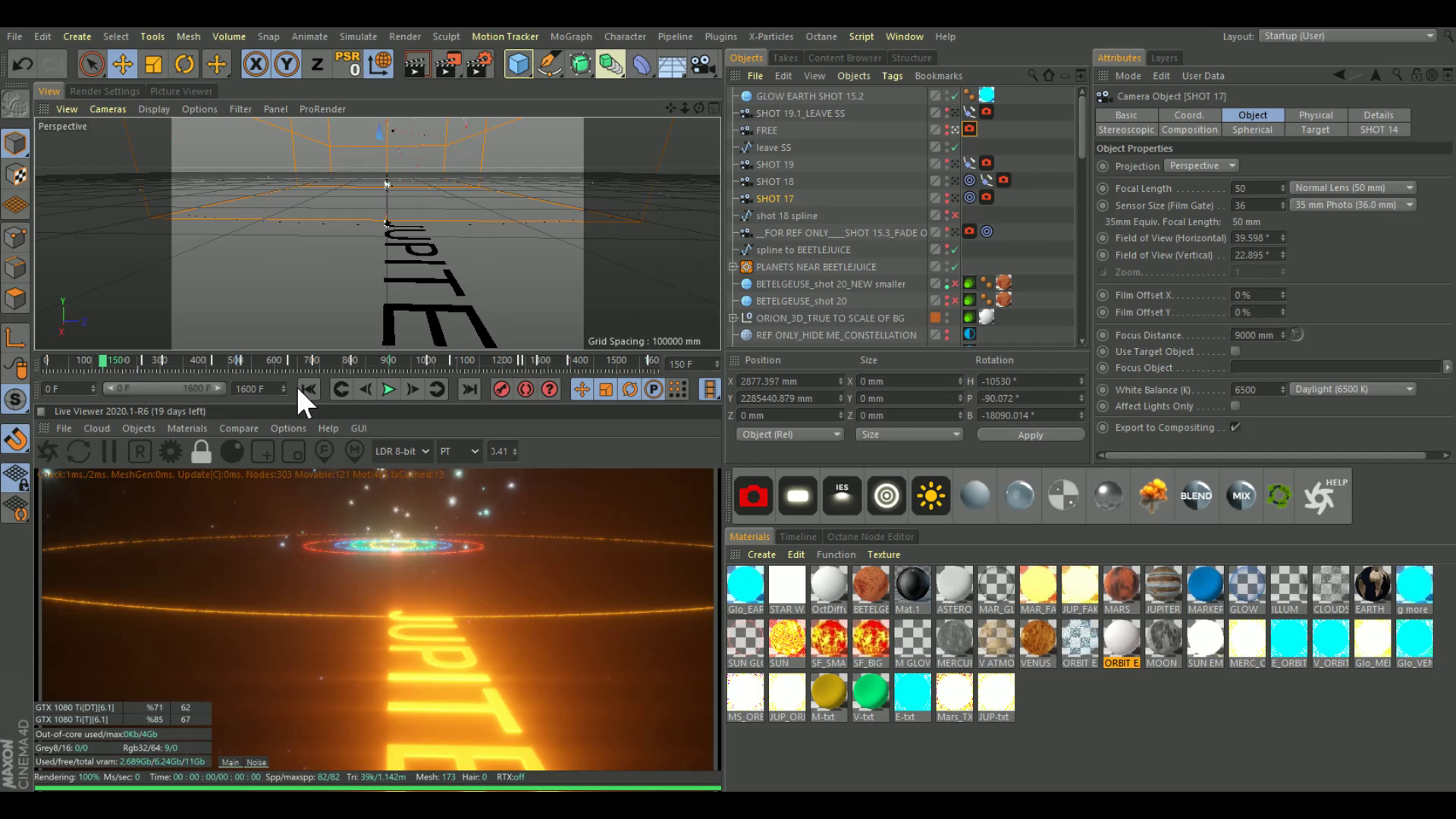Add a camera object from toolbar
1456x819 pixels.
(704, 64)
